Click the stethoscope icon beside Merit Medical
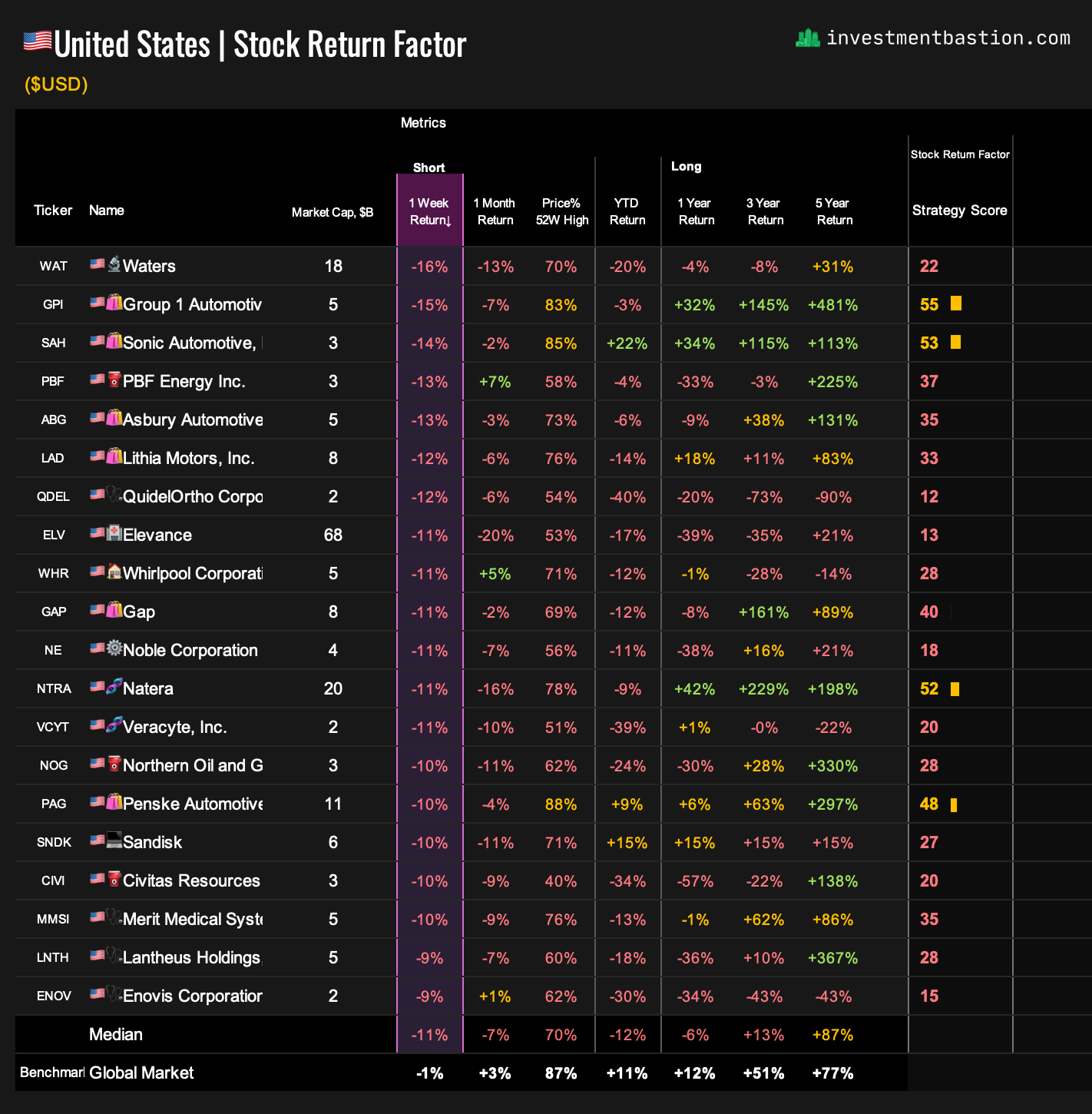The image size is (1092, 1114). 114,917
